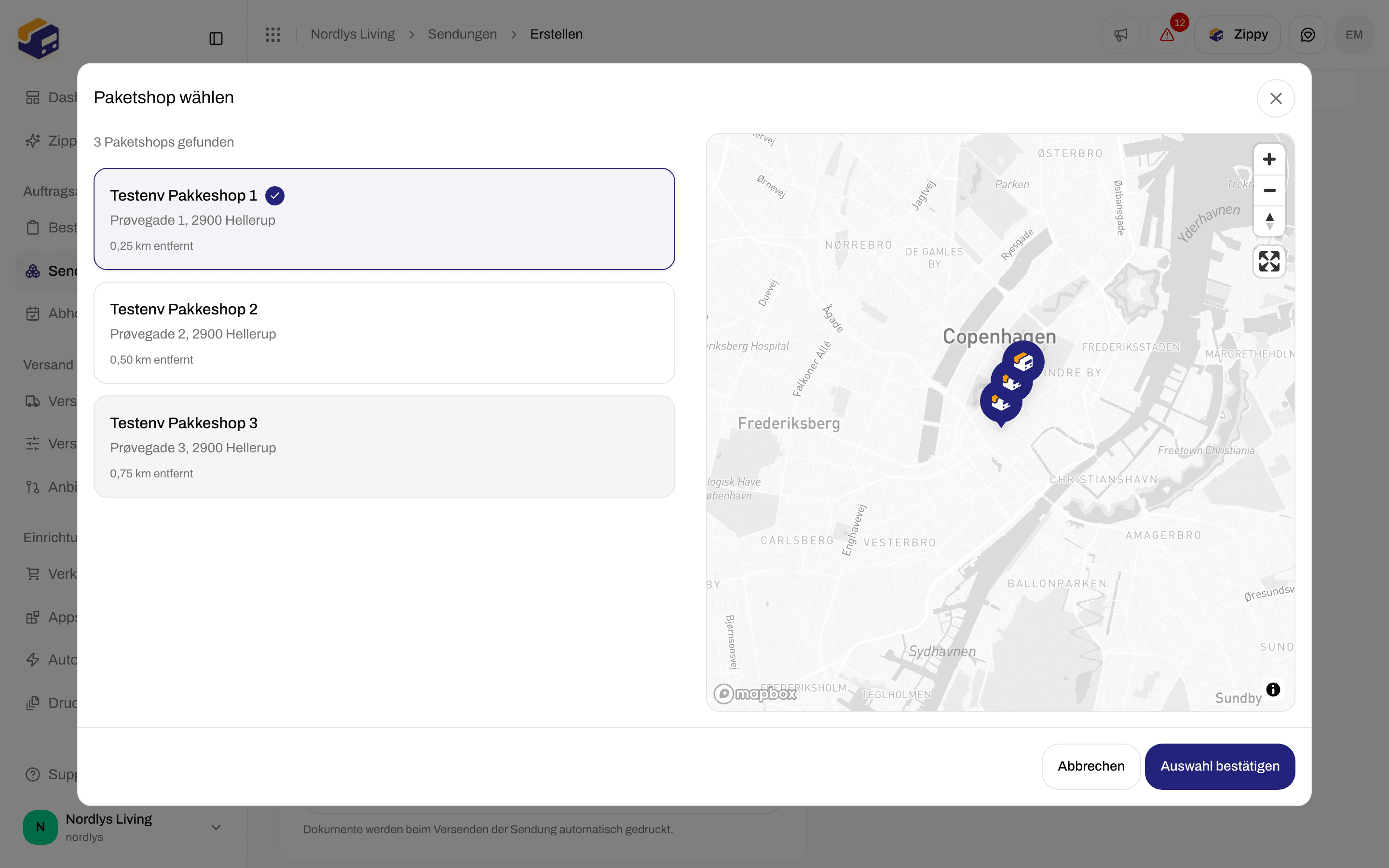The height and width of the screenshot is (868, 1389).
Task: Open the alerts icon with badge 12
Action: (x=1167, y=35)
